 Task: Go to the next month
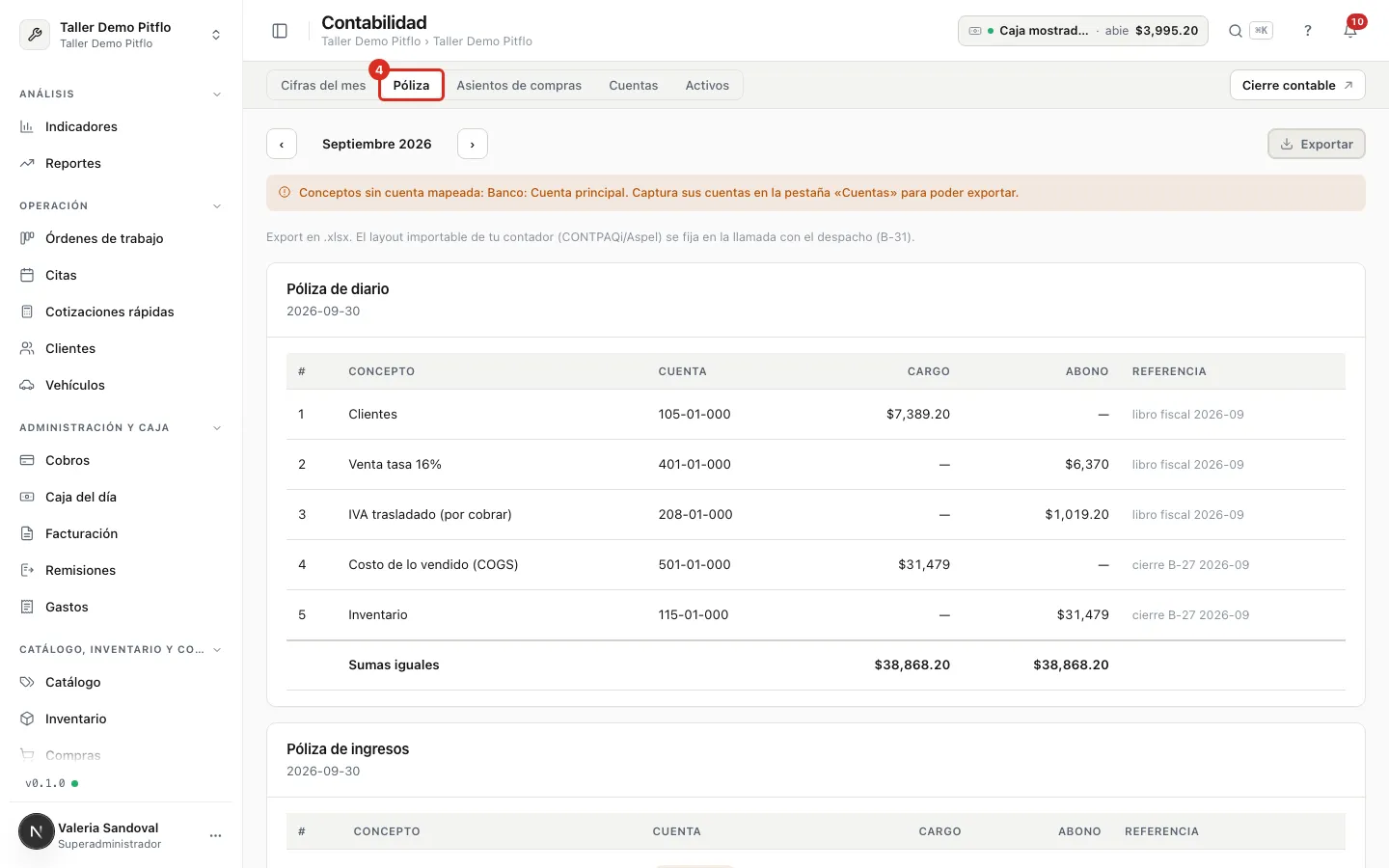[x=473, y=144]
